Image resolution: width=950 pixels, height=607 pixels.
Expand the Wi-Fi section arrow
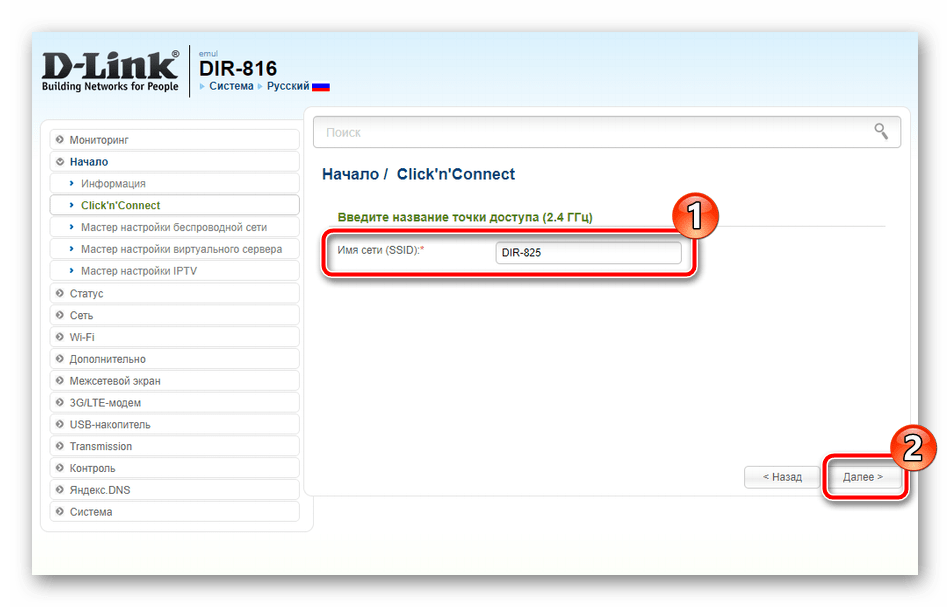[x=59, y=337]
